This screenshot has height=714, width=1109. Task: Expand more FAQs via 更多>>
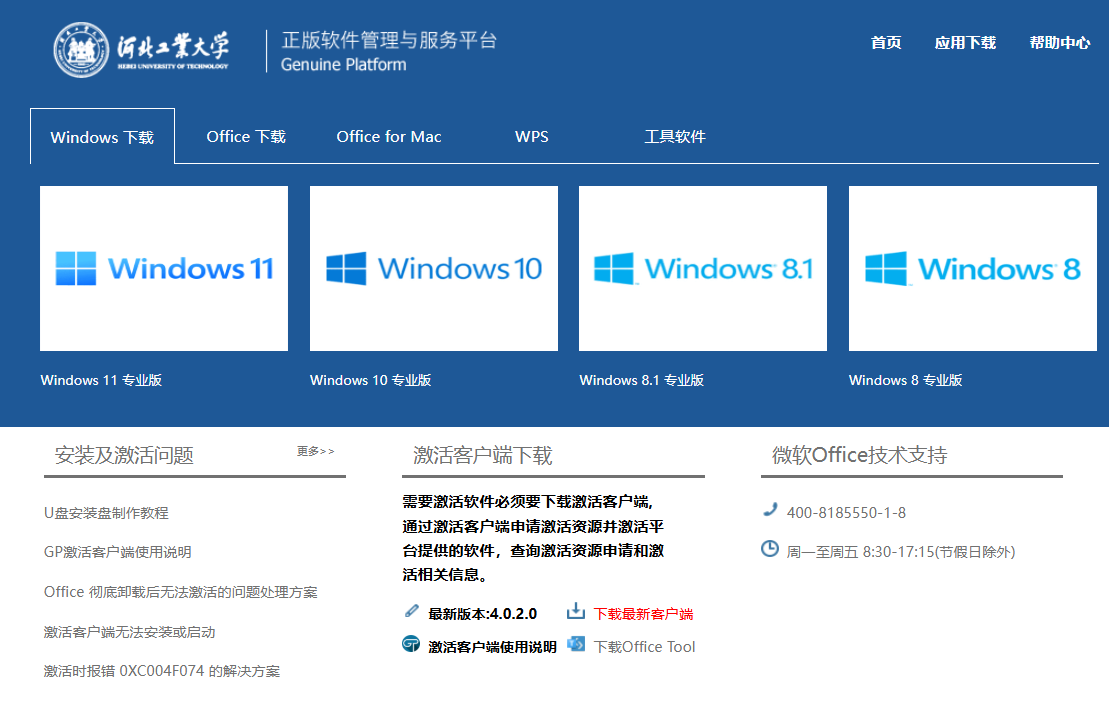[314, 450]
